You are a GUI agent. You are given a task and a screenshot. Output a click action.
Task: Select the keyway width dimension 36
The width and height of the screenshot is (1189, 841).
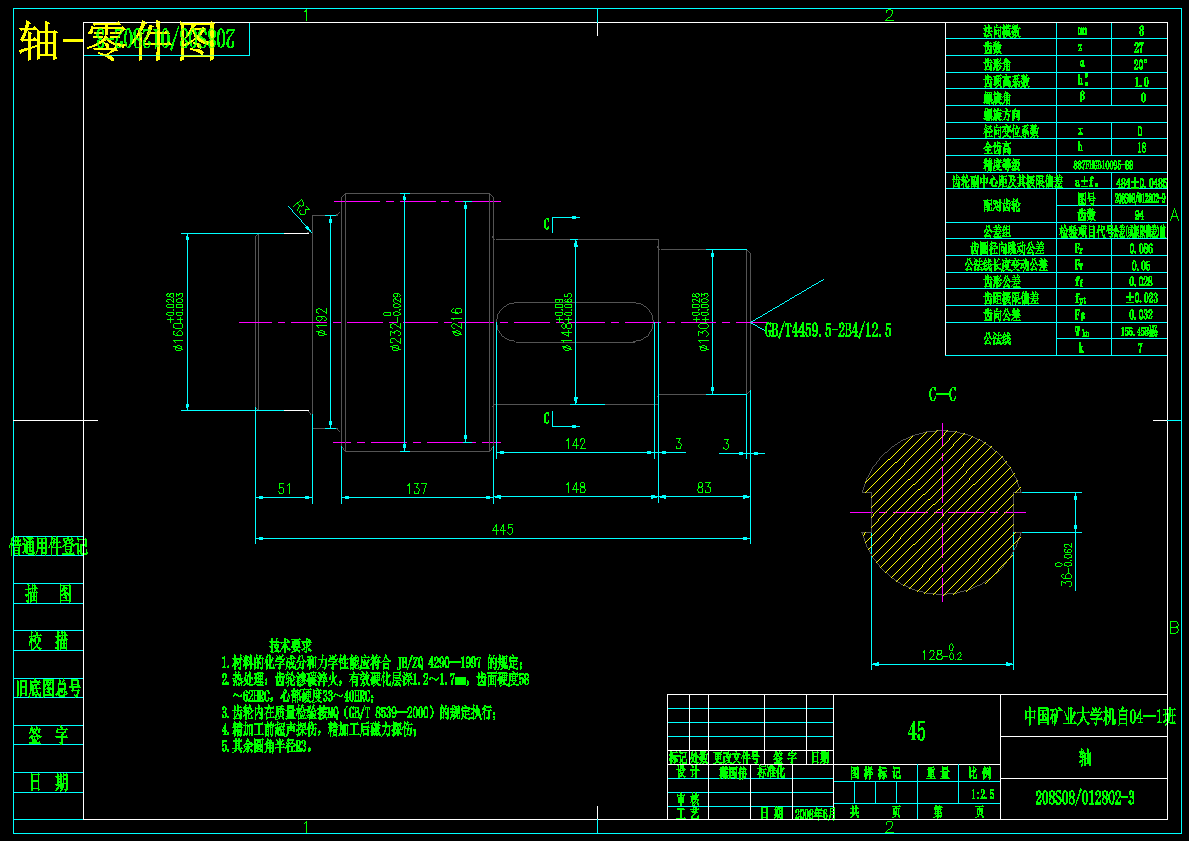tap(1066, 566)
